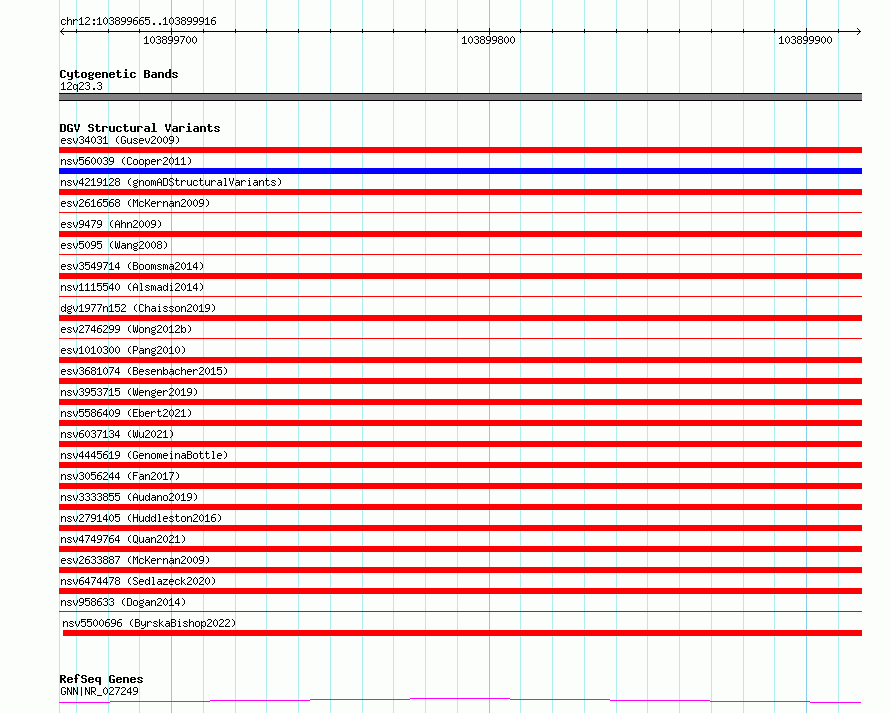The image size is (890, 713).
Task: Click the red bar under nsv4219128
Action: coord(460,192)
